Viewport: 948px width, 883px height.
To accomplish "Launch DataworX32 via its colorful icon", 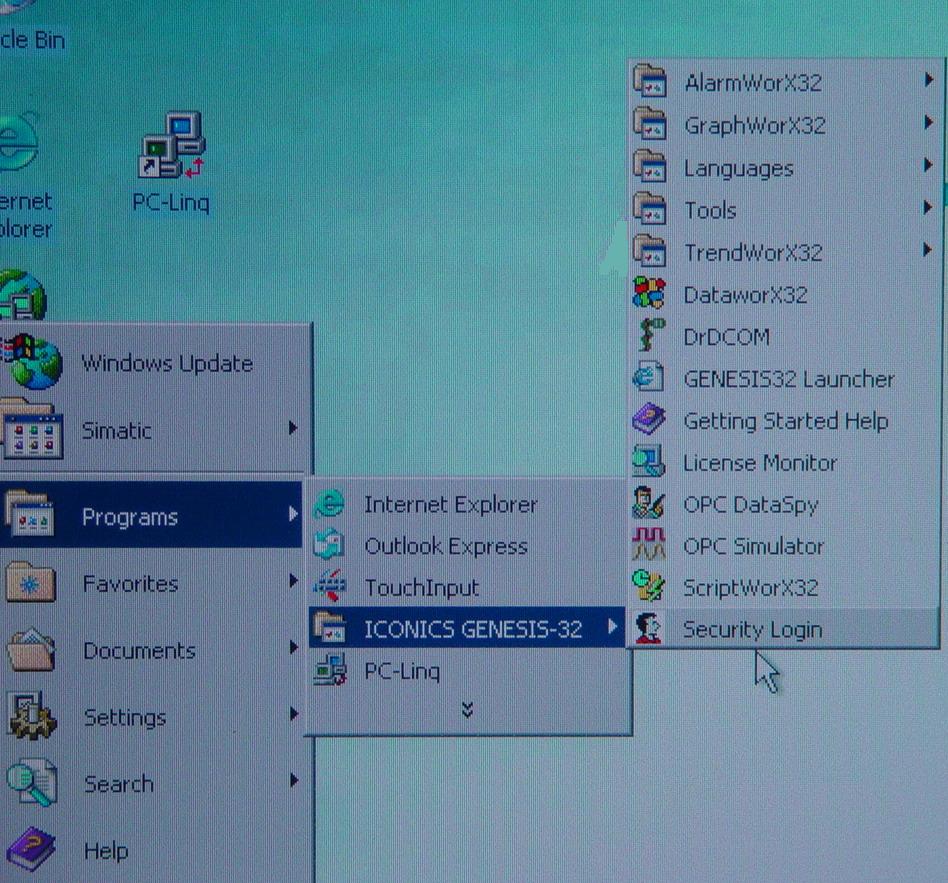I will [649, 293].
